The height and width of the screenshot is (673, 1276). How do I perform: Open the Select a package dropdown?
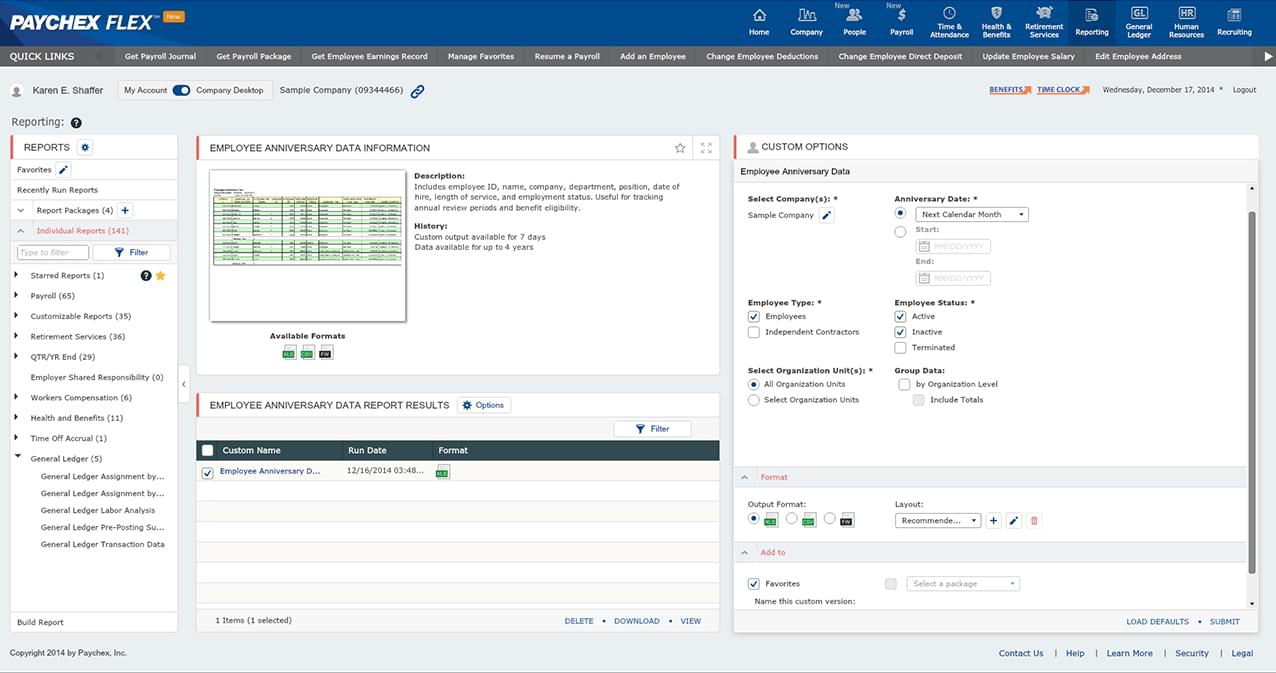click(963, 584)
